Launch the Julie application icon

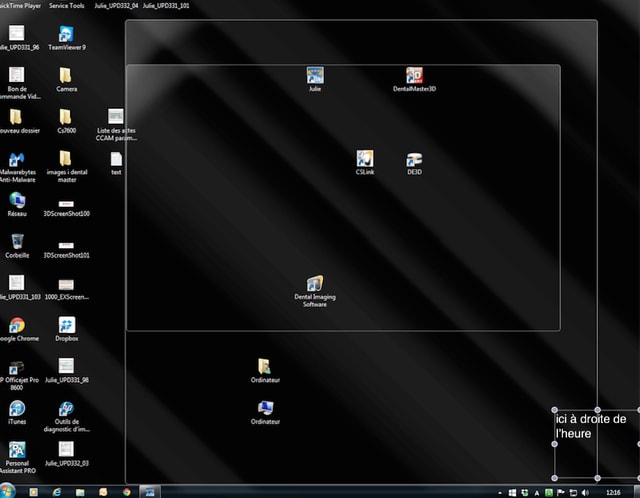[x=315, y=76]
